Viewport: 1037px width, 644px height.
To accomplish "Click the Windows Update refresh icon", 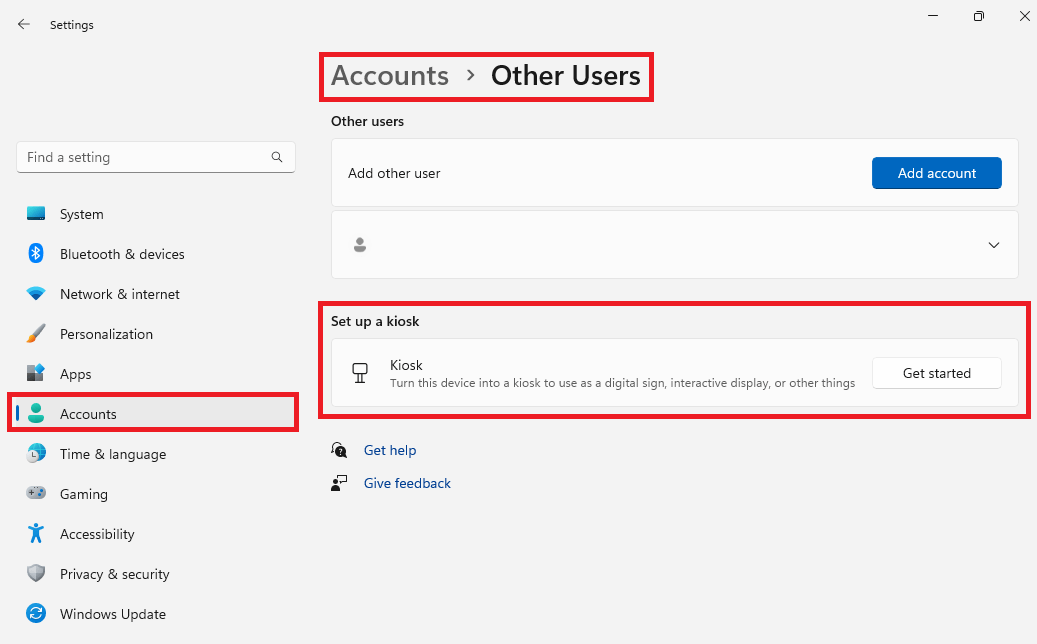I will 36,614.
